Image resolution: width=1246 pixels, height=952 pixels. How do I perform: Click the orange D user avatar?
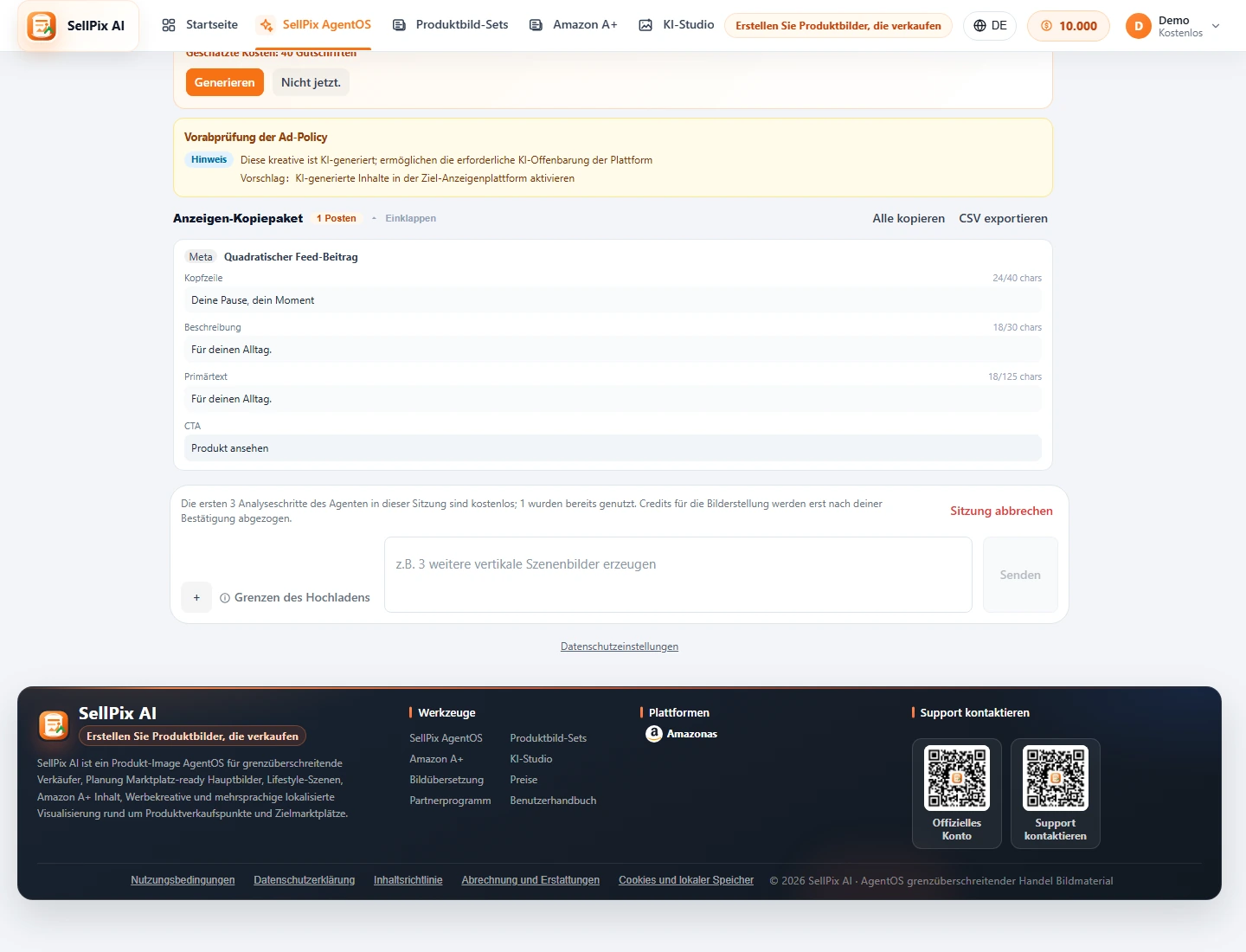coord(1139,26)
